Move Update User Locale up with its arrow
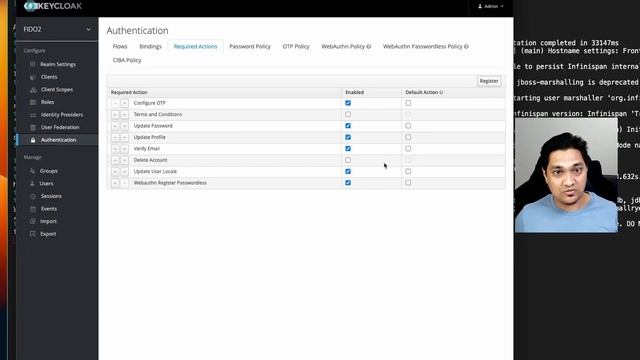640x360 pixels. coord(115,172)
